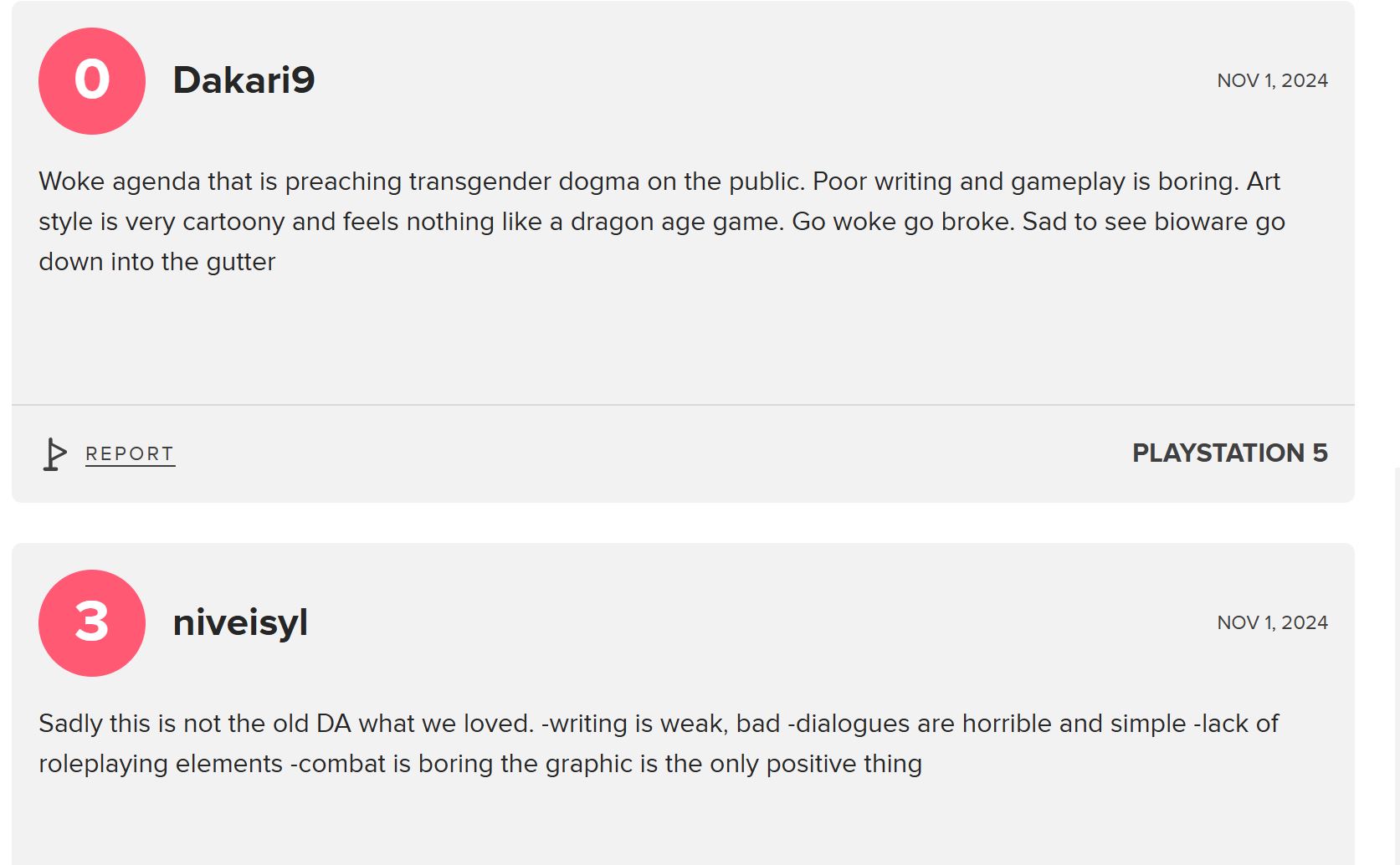This screenshot has width=1400, height=865.
Task: Click the PLAYSTATION 5 platform label
Action: [1229, 453]
